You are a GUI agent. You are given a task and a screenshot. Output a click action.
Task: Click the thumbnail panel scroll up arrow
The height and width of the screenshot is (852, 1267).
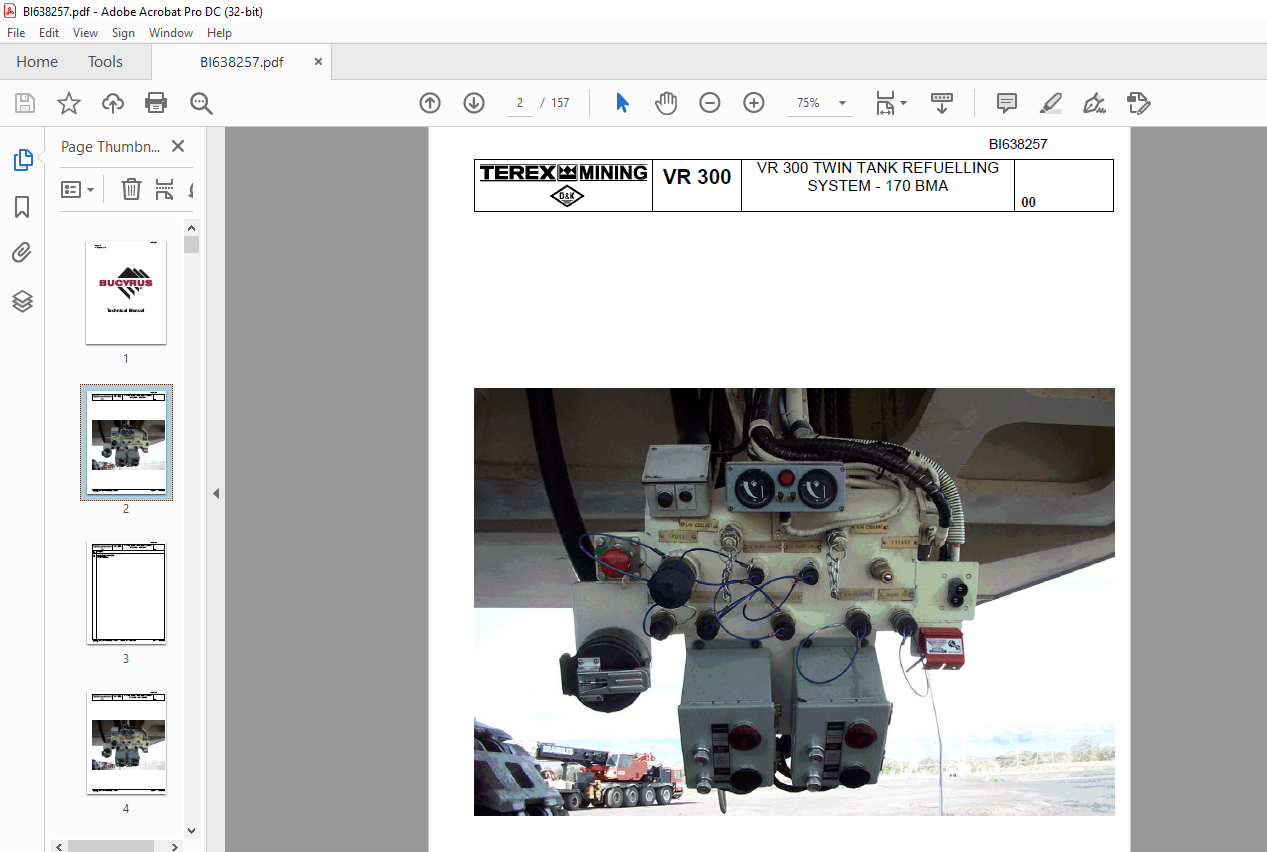(191, 228)
